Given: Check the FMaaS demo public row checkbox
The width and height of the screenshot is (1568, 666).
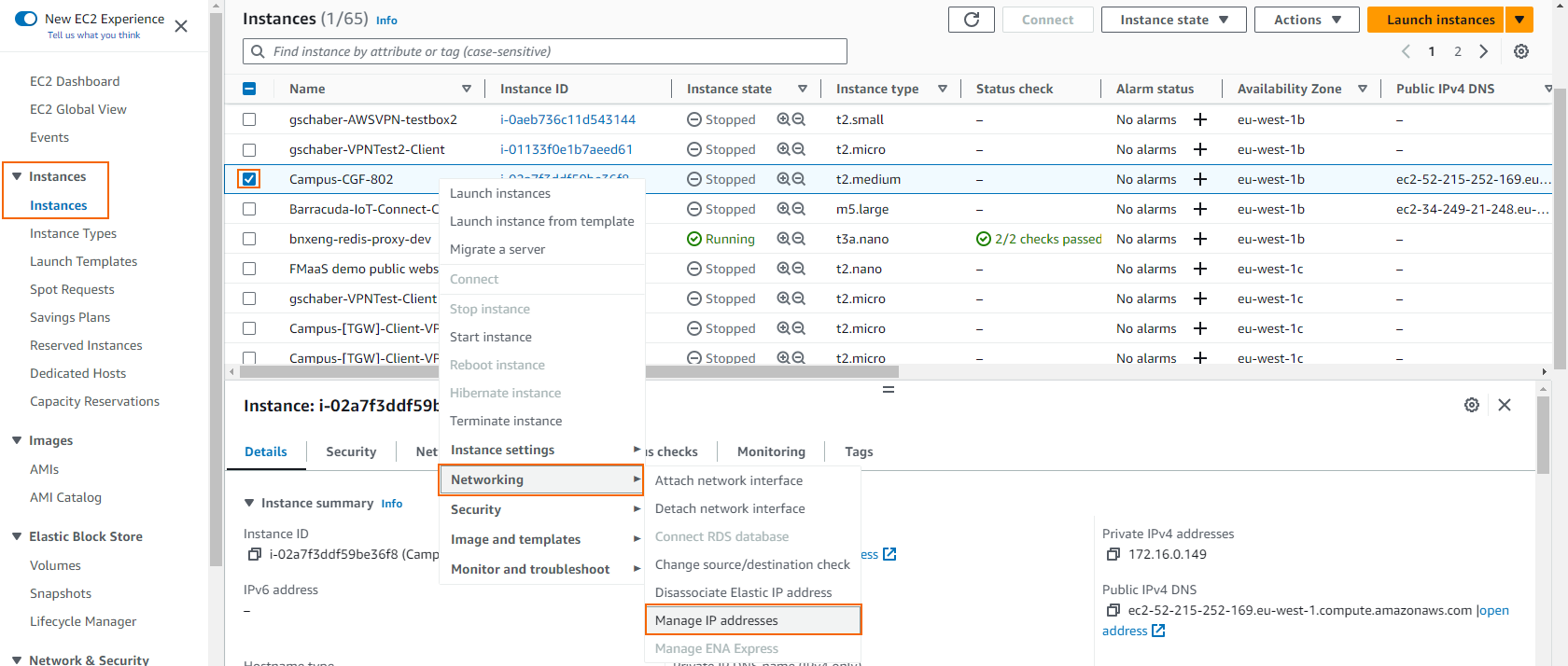Looking at the screenshot, I should [x=249, y=269].
